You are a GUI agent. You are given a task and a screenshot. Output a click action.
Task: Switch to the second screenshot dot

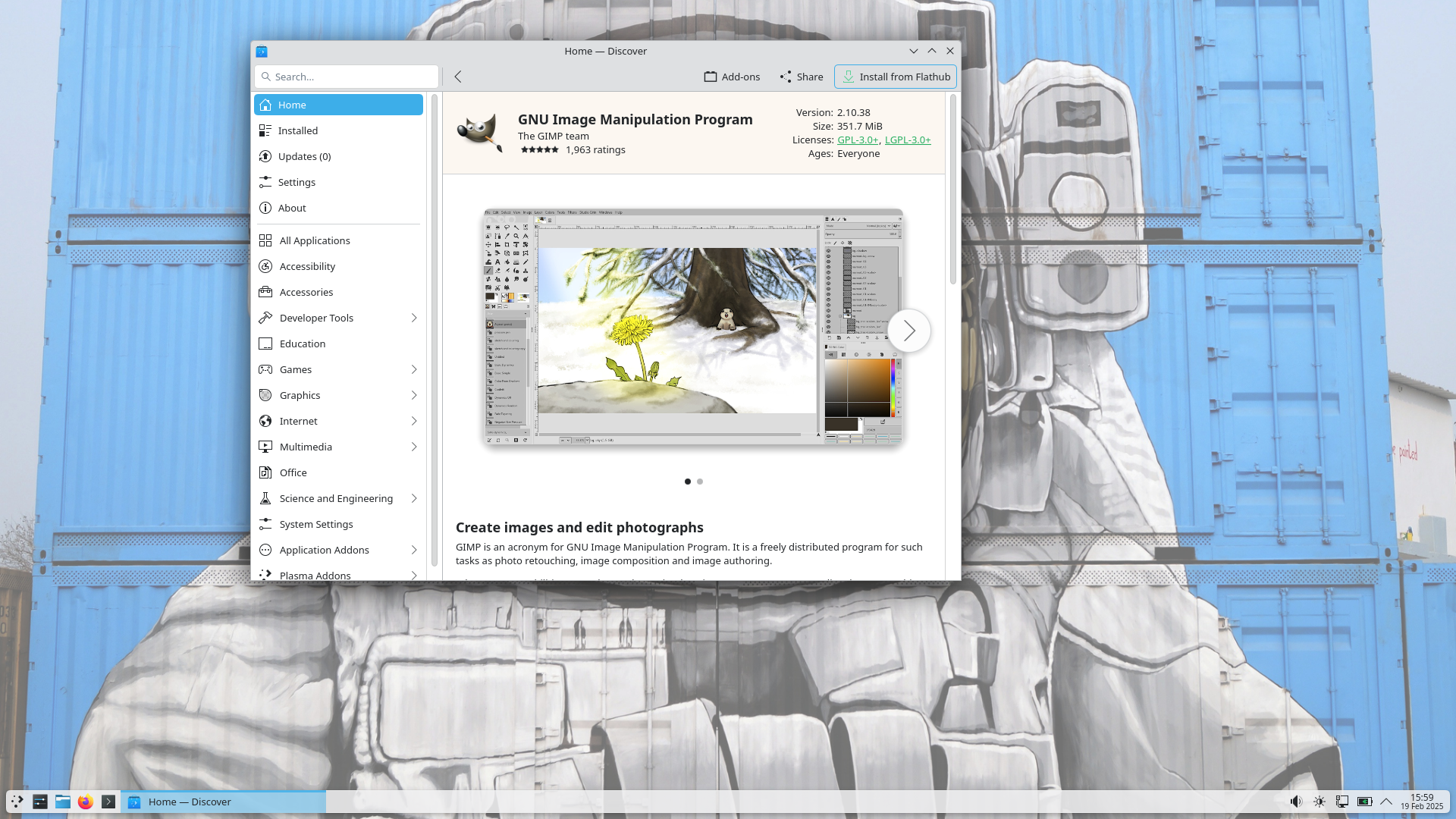pos(700,482)
